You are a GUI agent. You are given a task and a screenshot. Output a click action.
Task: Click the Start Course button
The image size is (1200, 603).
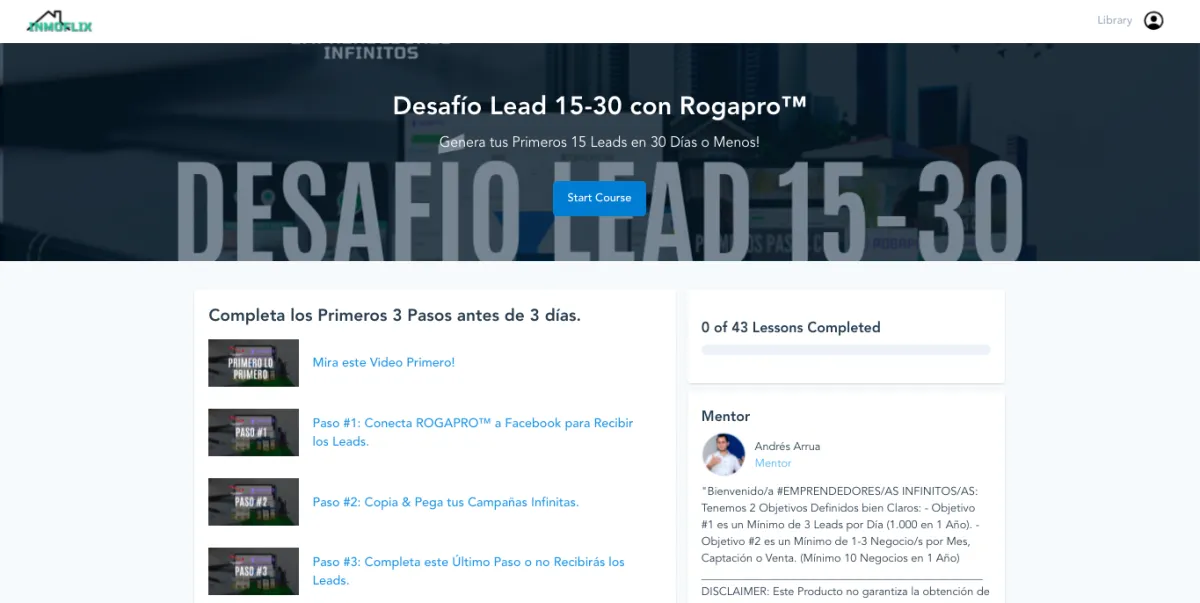click(x=599, y=198)
